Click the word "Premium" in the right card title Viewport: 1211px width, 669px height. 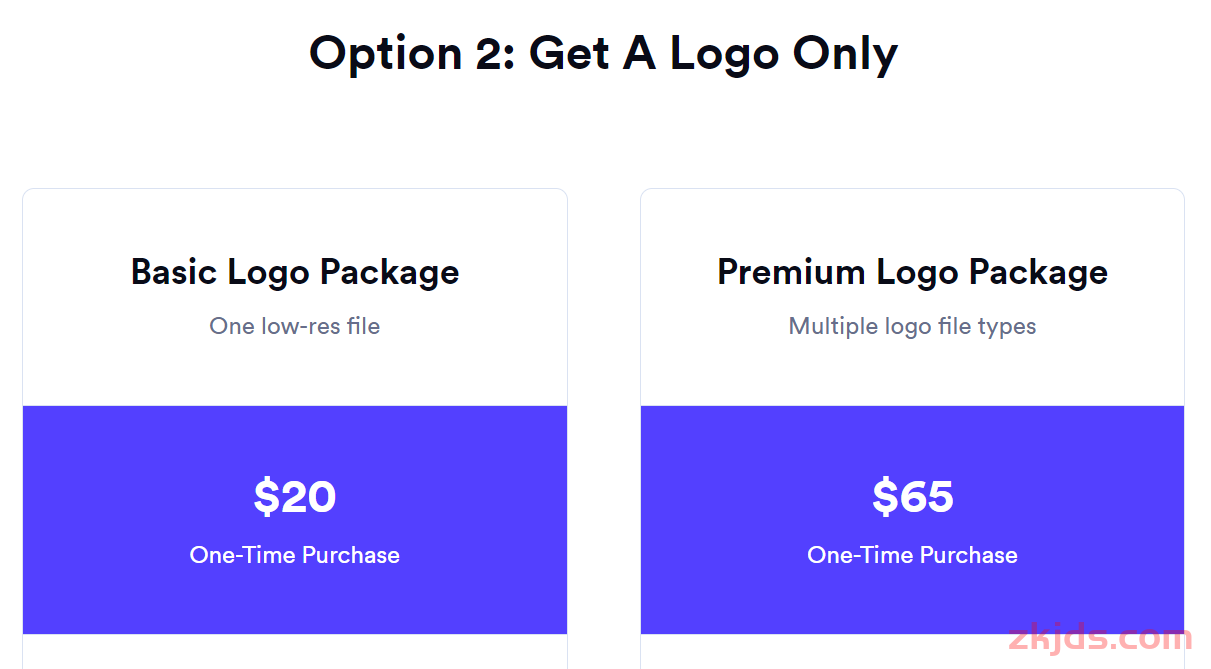point(792,272)
